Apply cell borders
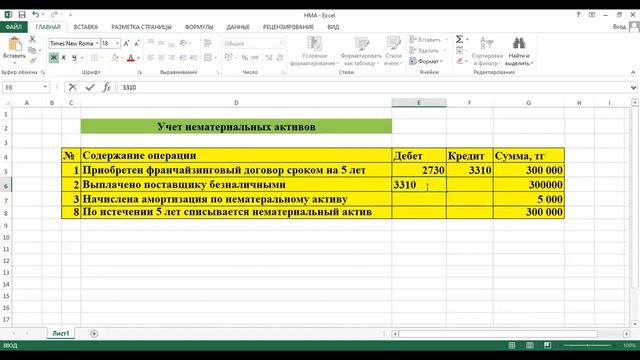This screenshot has width=640, height=360. pos(94,58)
